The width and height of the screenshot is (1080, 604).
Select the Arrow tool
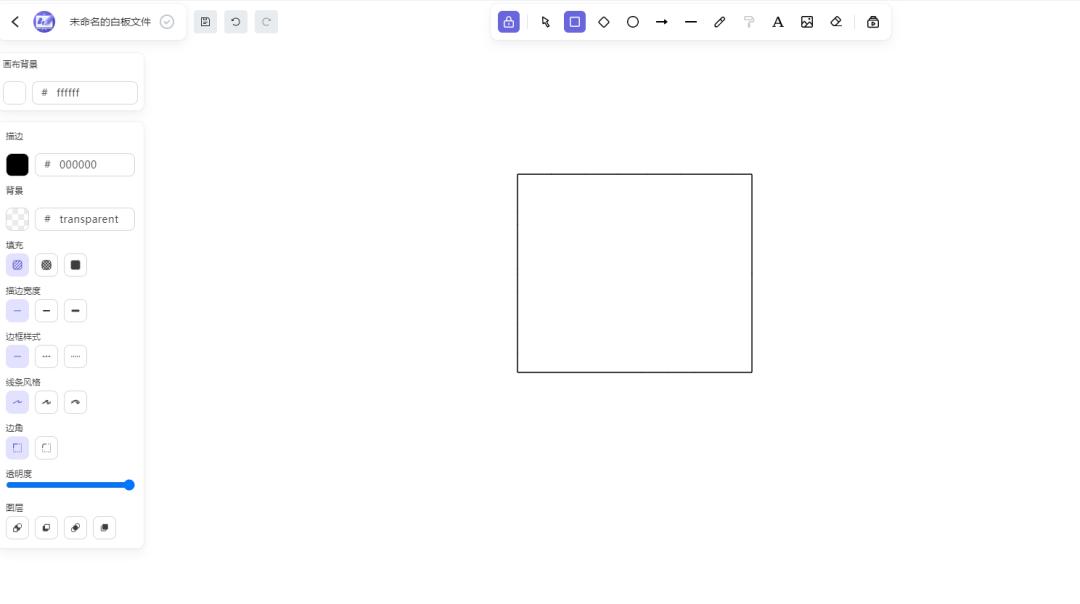click(662, 21)
